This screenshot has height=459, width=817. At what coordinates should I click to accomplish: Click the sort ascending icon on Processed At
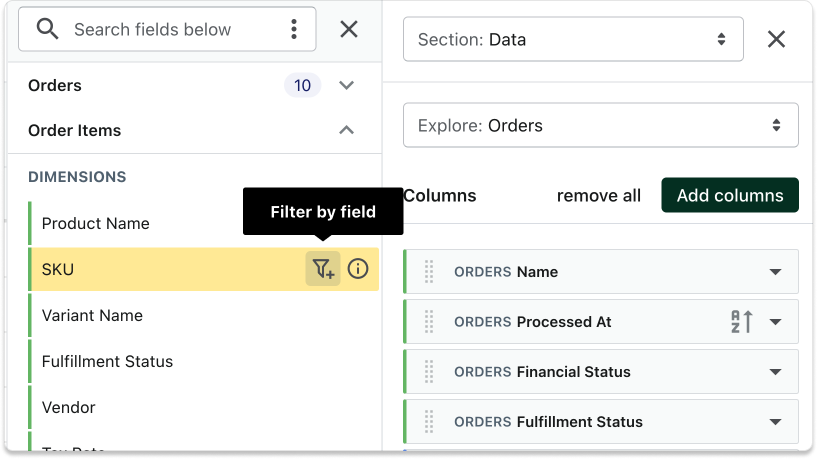[x=741, y=322]
